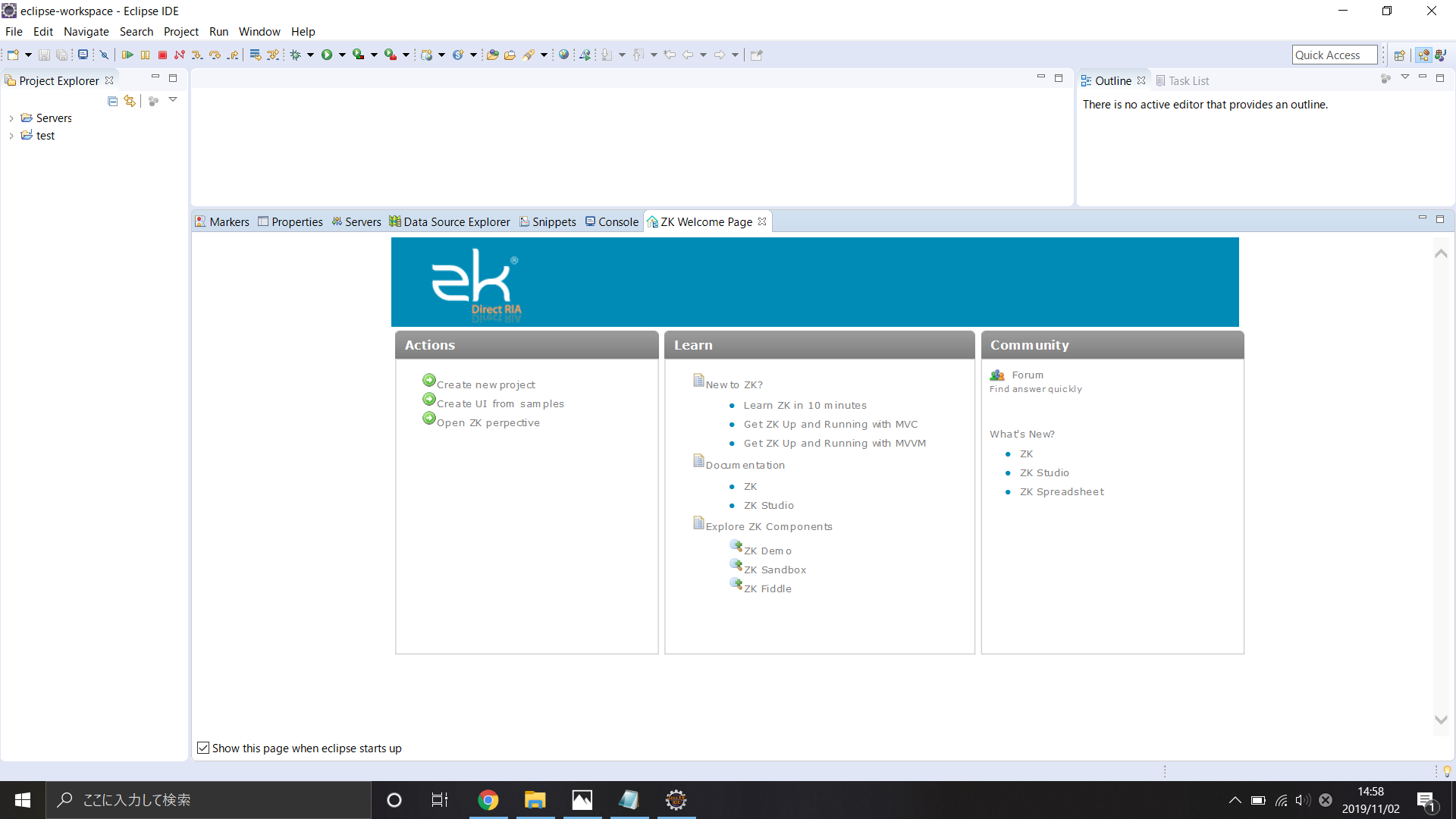Switch to the Console tab
The image size is (1456, 819).
618,222
